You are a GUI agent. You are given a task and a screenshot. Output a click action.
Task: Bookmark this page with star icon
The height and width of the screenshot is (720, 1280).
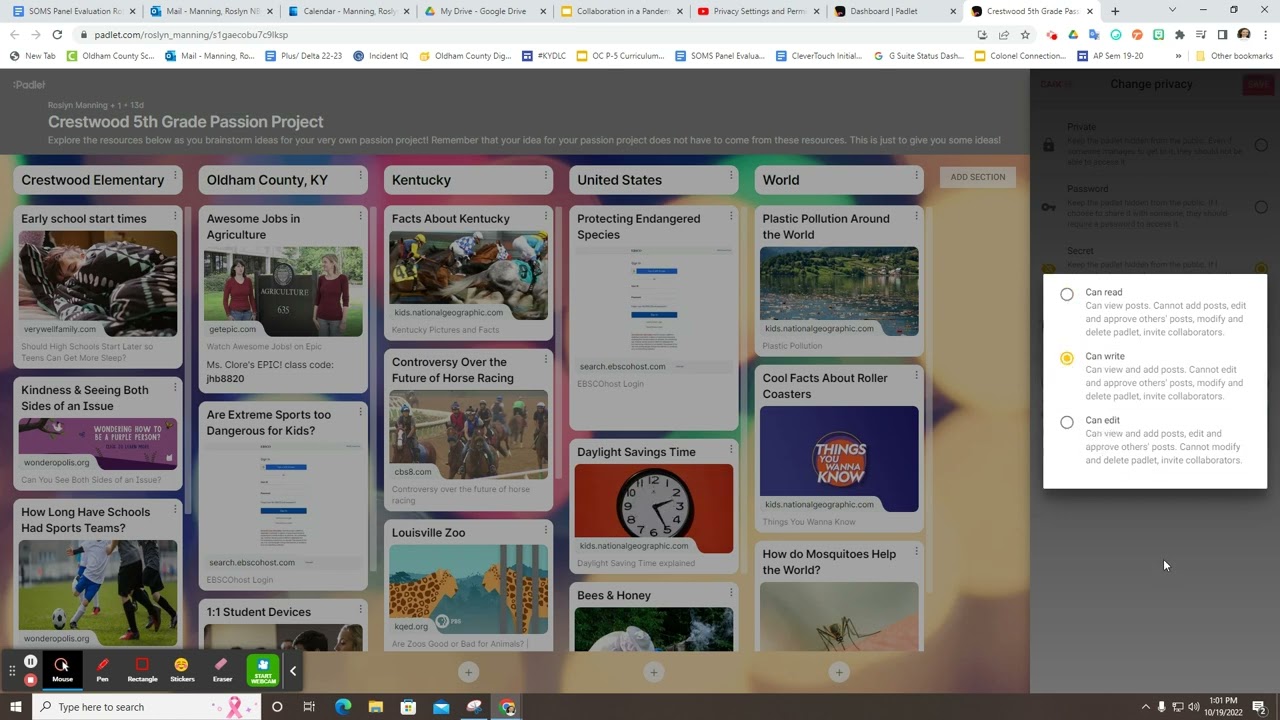(x=1025, y=34)
